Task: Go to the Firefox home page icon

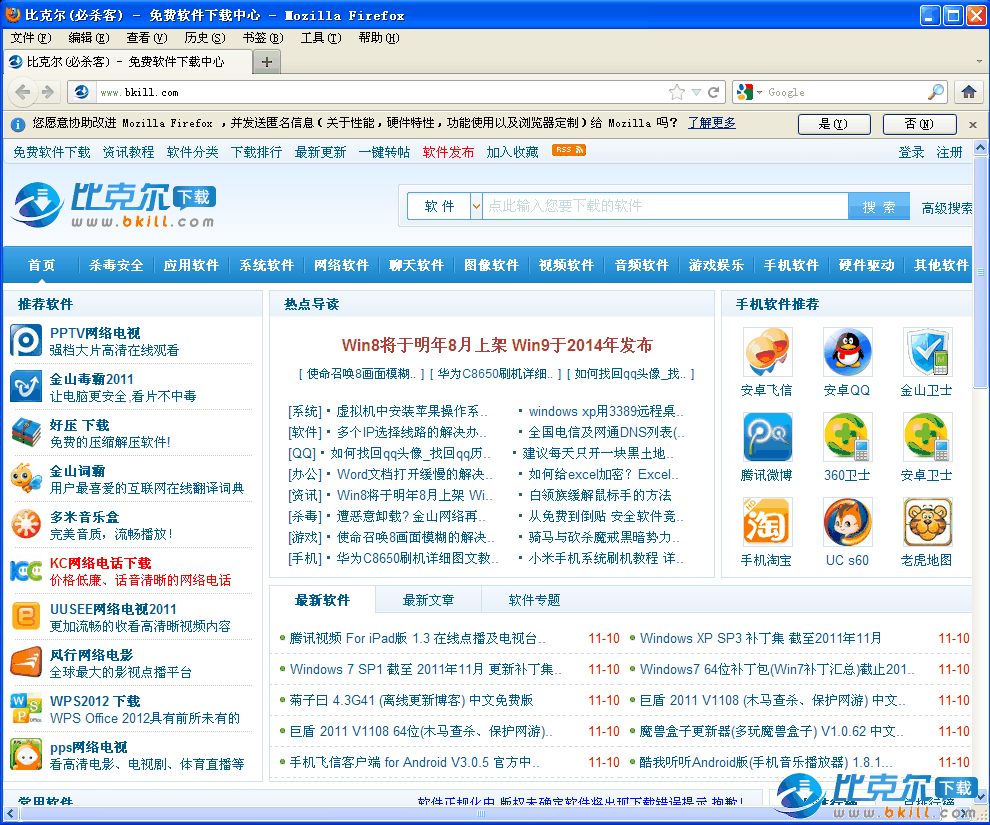Action: tap(968, 92)
